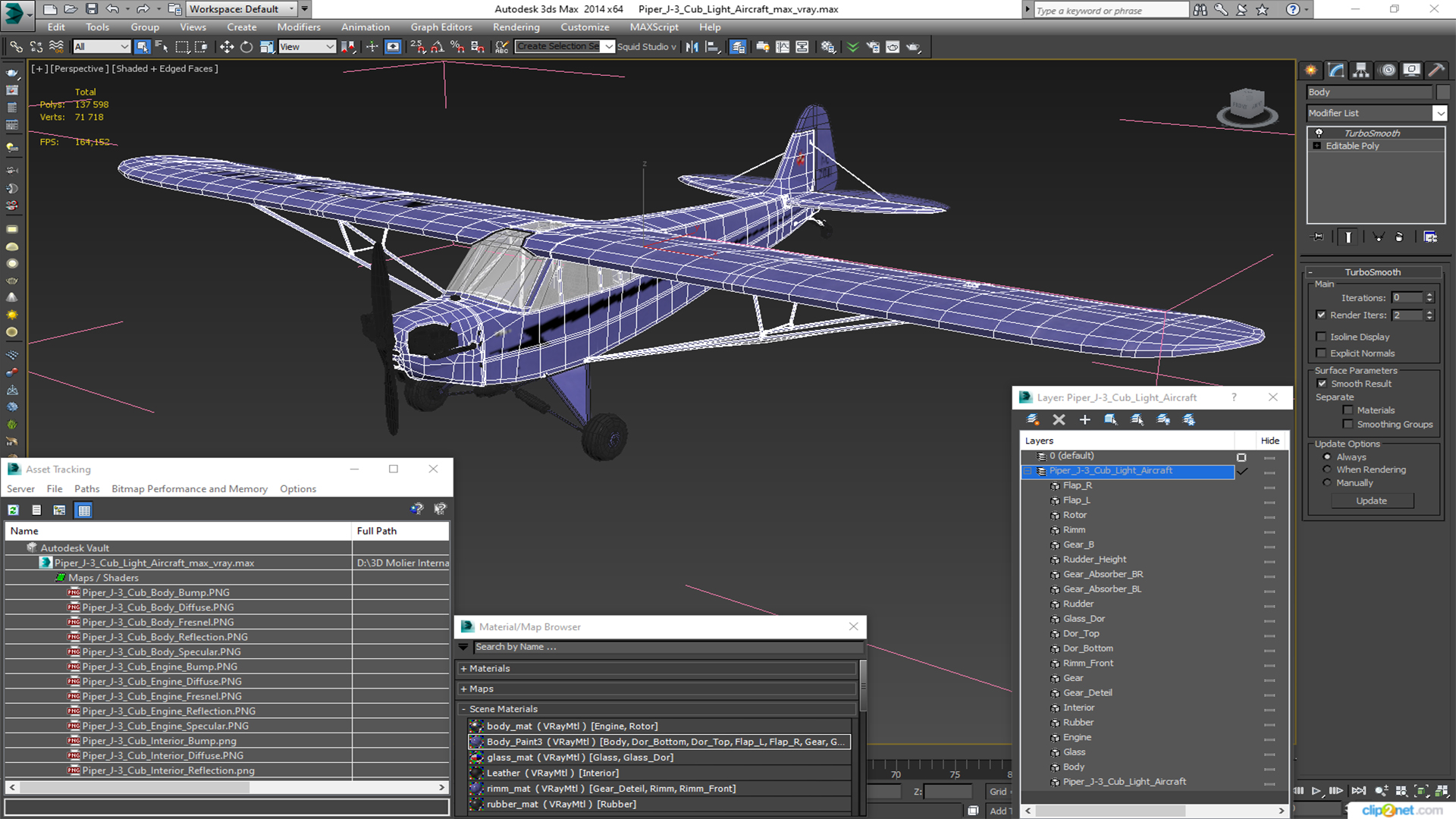Screen dimensions: 1456x819
Task: Choose the Rectangular Selection Region tool
Action: tap(182, 47)
